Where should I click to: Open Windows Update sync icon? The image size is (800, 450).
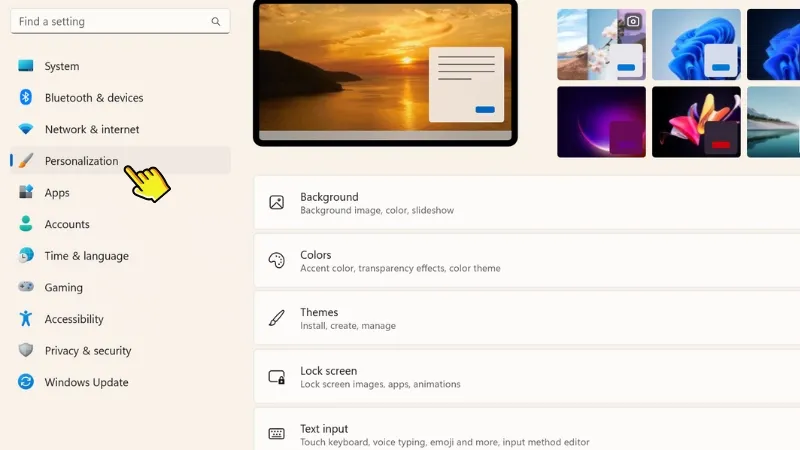tap(26, 382)
